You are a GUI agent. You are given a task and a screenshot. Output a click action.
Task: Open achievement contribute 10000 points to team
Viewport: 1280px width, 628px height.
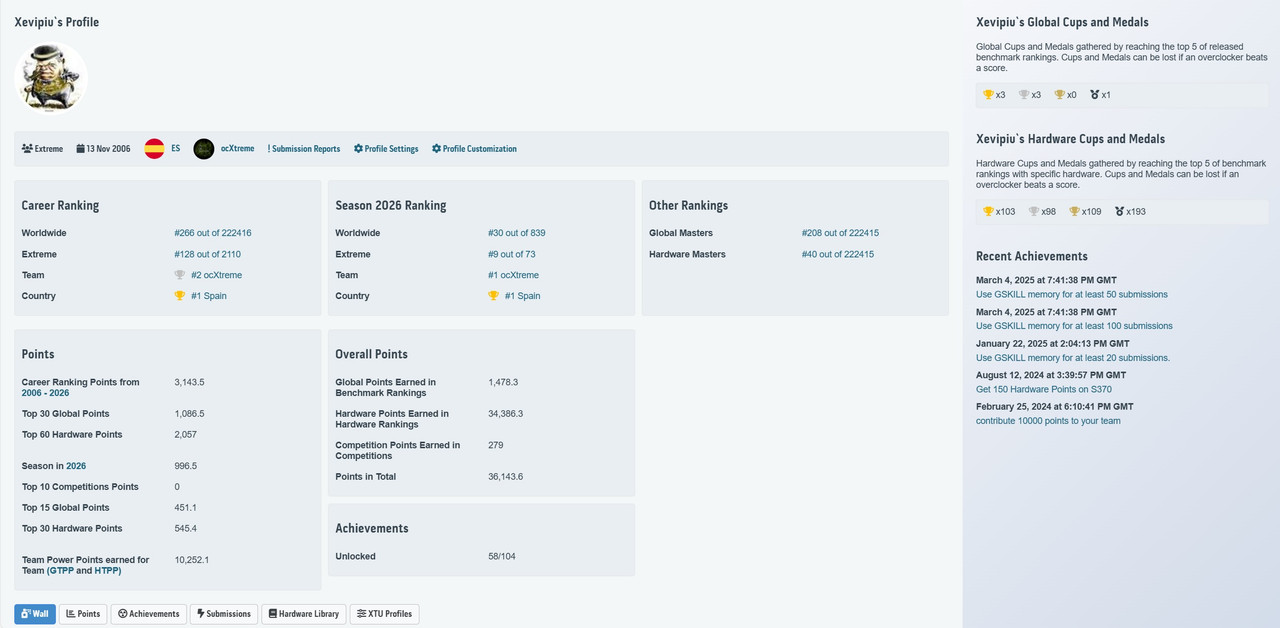pos(1048,421)
